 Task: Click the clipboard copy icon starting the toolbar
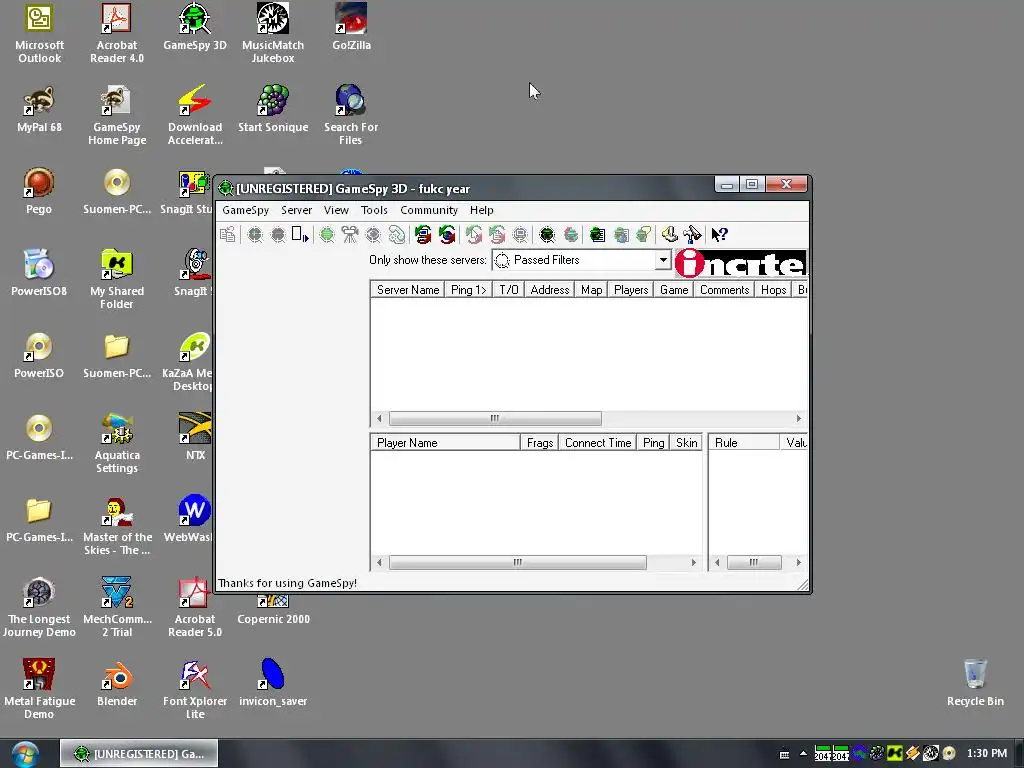(228, 234)
